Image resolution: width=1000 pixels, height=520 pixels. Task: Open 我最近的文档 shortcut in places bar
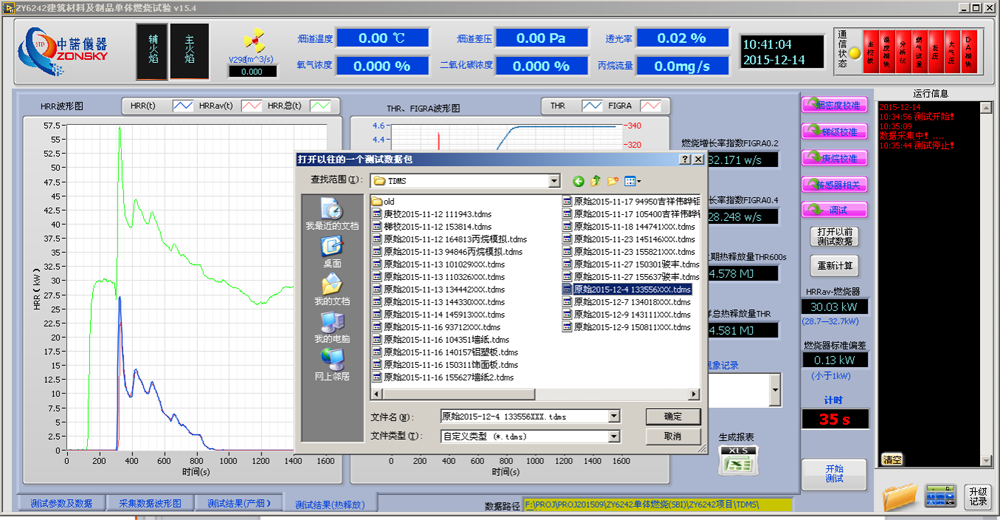[x=332, y=214]
